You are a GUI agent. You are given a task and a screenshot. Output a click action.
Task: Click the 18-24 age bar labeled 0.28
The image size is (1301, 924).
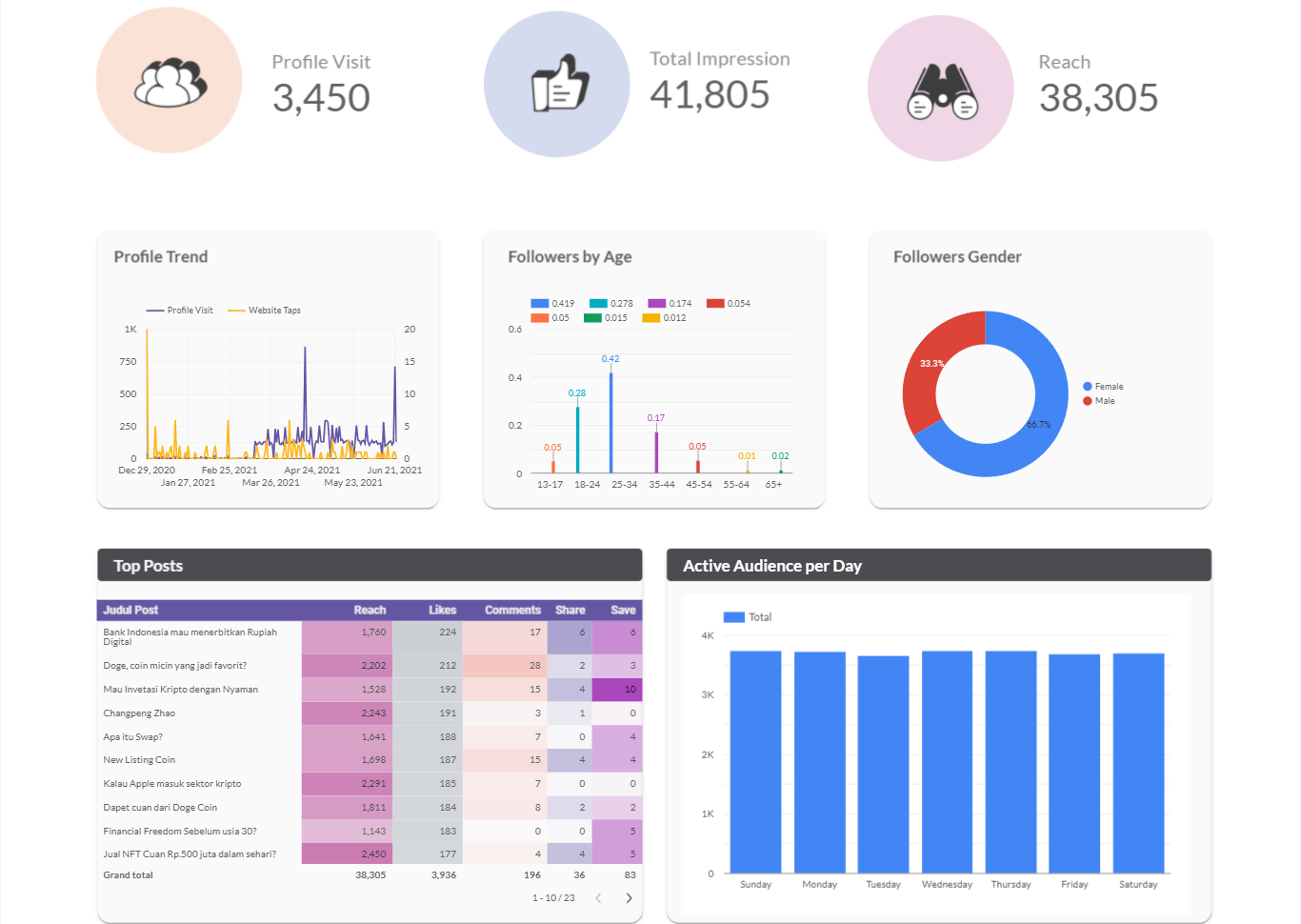click(x=577, y=439)
